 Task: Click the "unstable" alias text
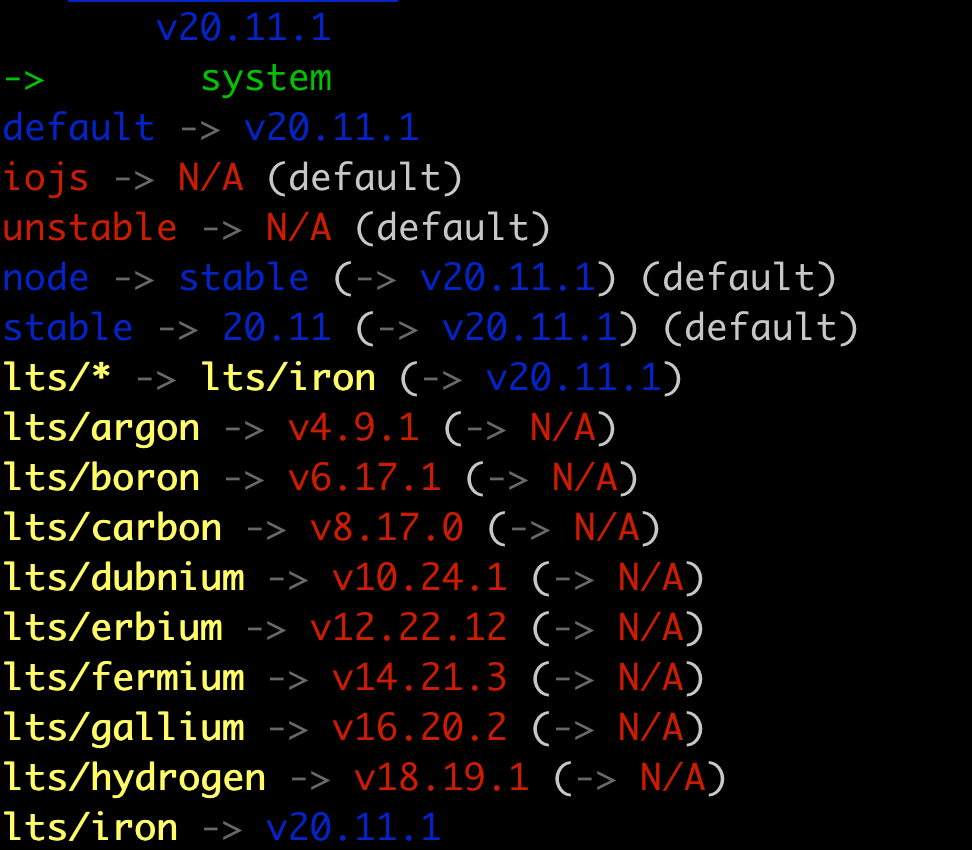90,228
